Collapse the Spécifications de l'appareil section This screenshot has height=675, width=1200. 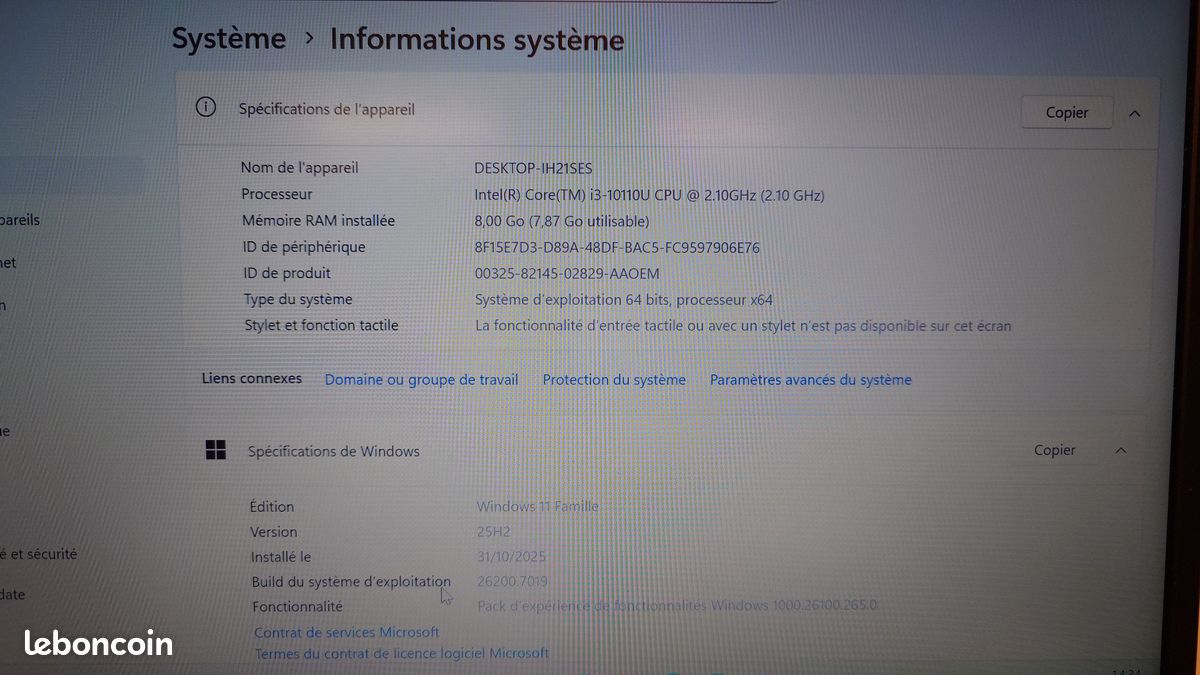1134,113
